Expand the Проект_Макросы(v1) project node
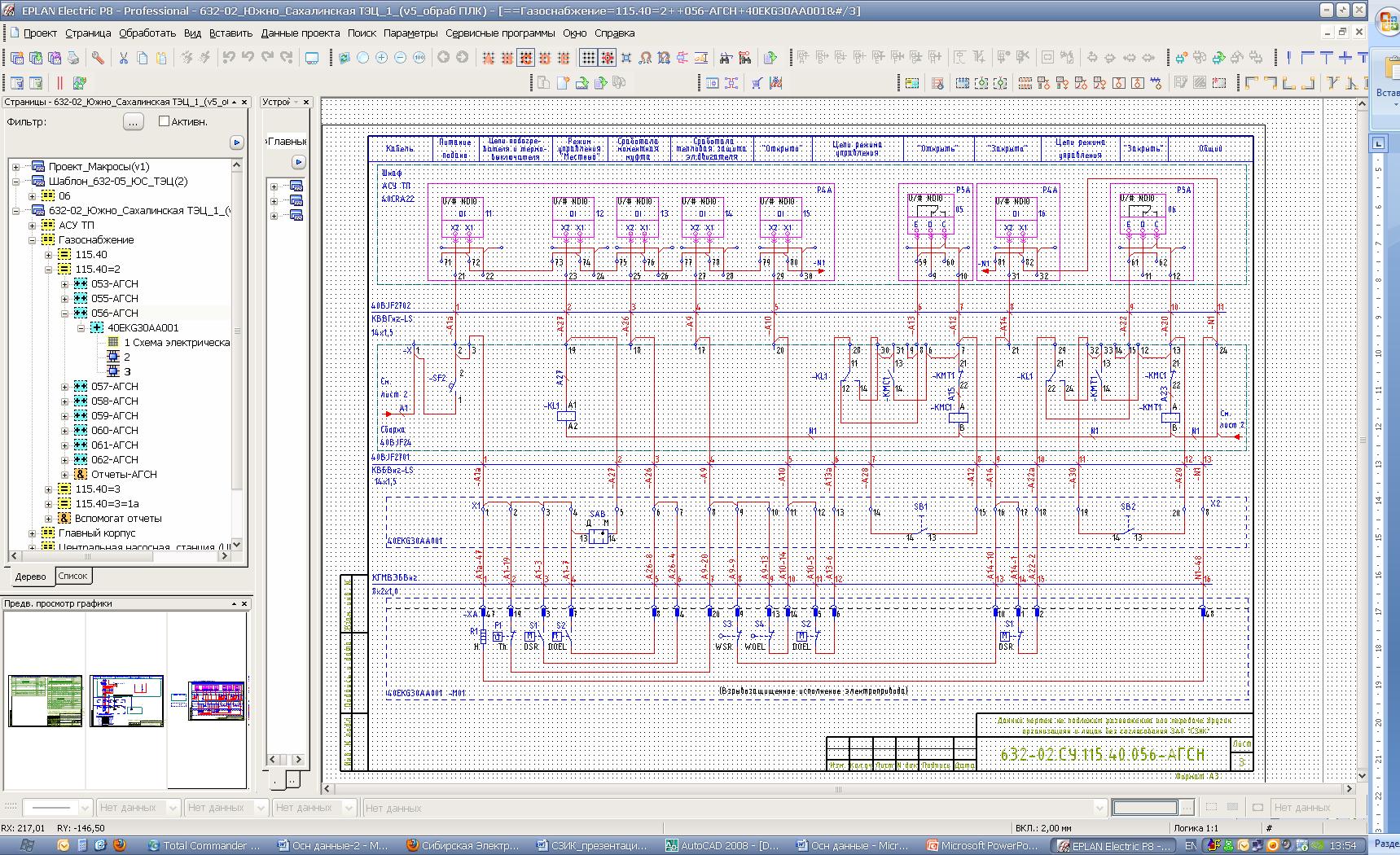This screenshot has width=1400, height=855. [15, 167]
